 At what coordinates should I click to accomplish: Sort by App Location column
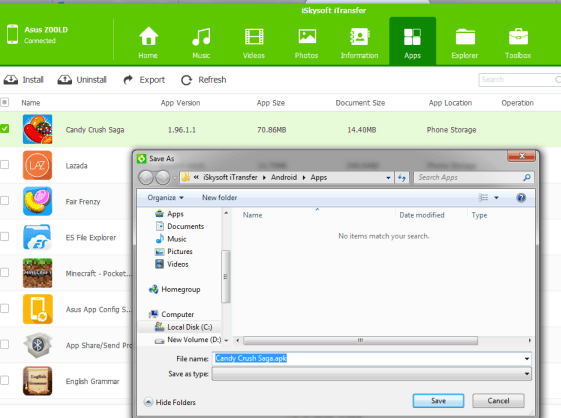pos(450,103)
